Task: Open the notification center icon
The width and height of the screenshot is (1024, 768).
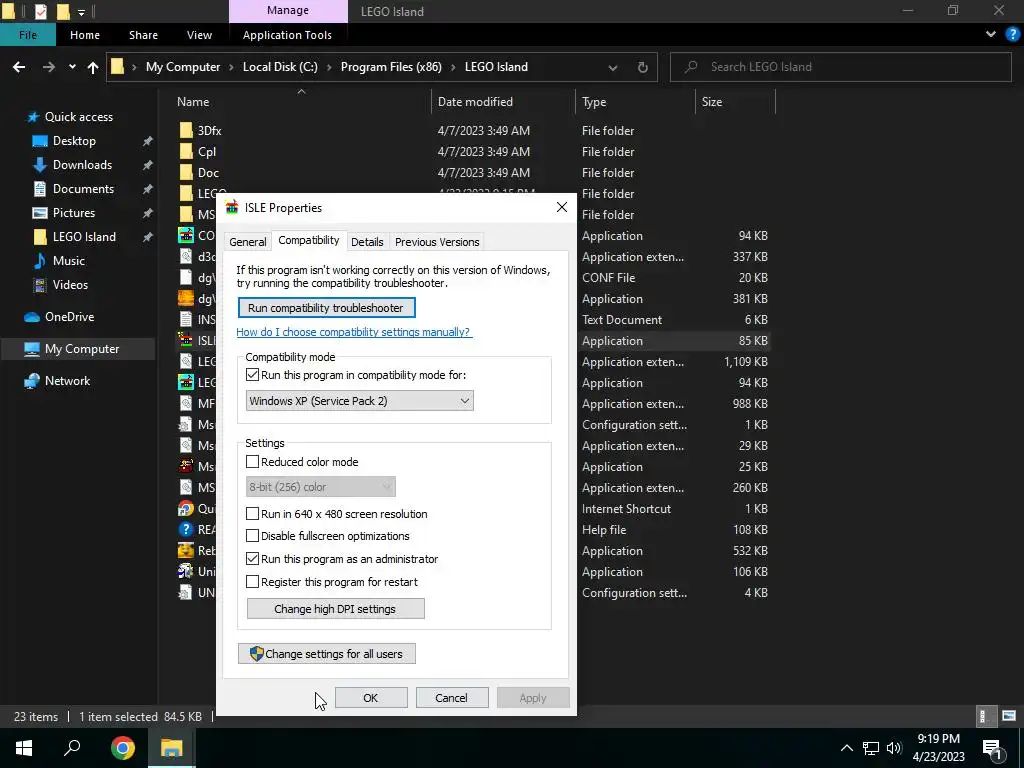Action: click(992, 750)
